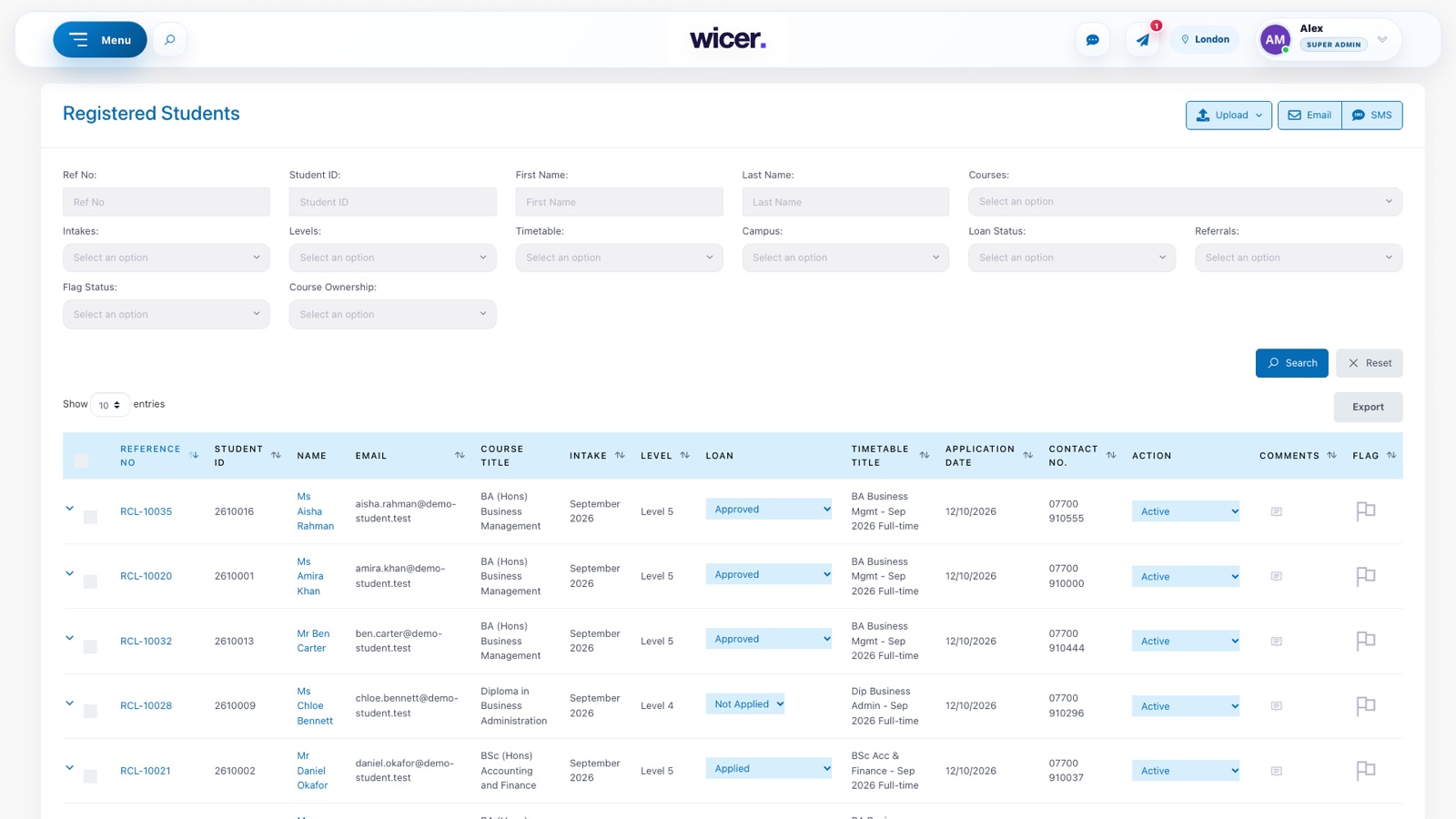The image size is (1456, 819).
Task: Click the blue Search button
Action: (1292, 363)
